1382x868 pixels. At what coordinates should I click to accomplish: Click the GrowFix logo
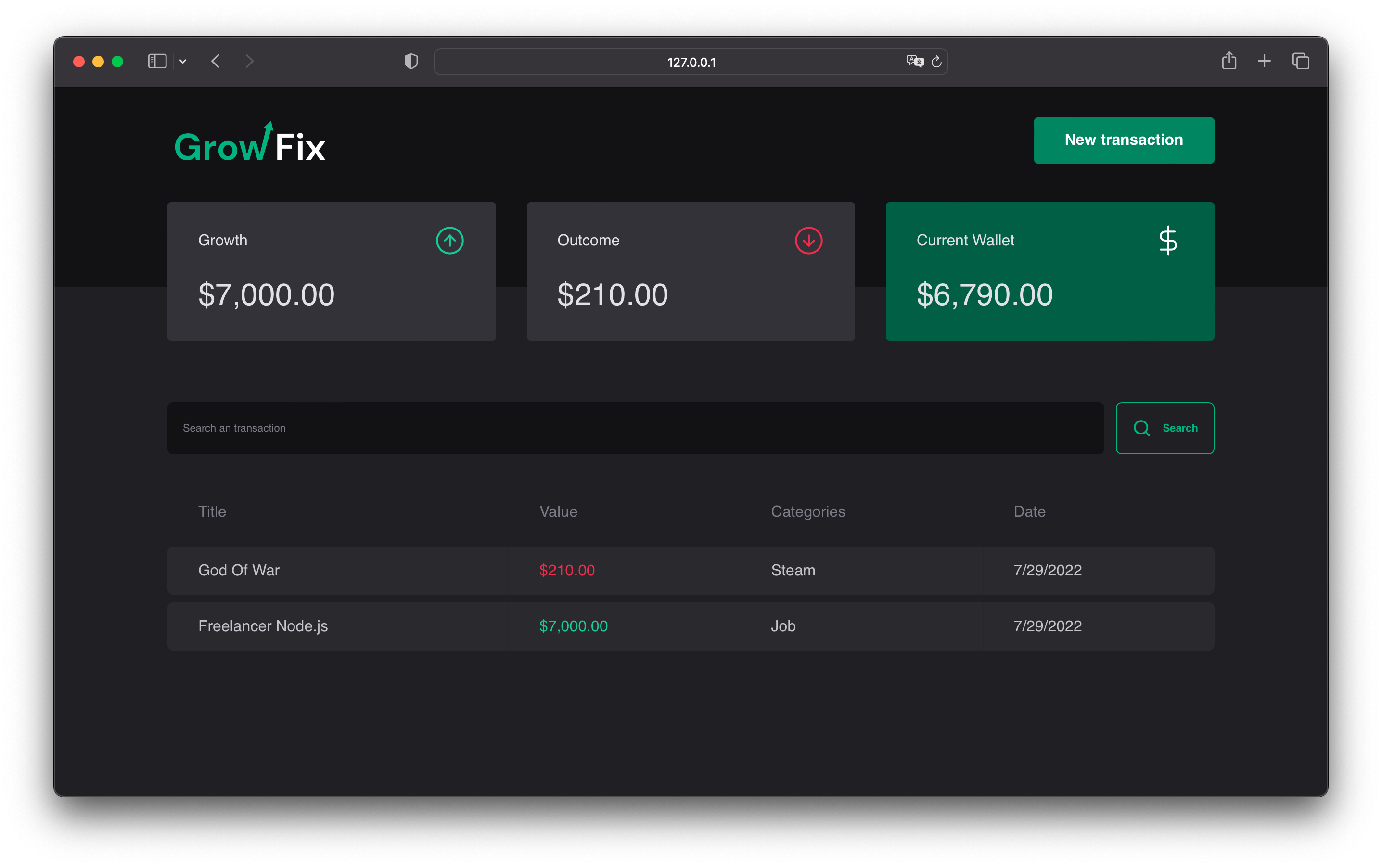coord(250,143)
